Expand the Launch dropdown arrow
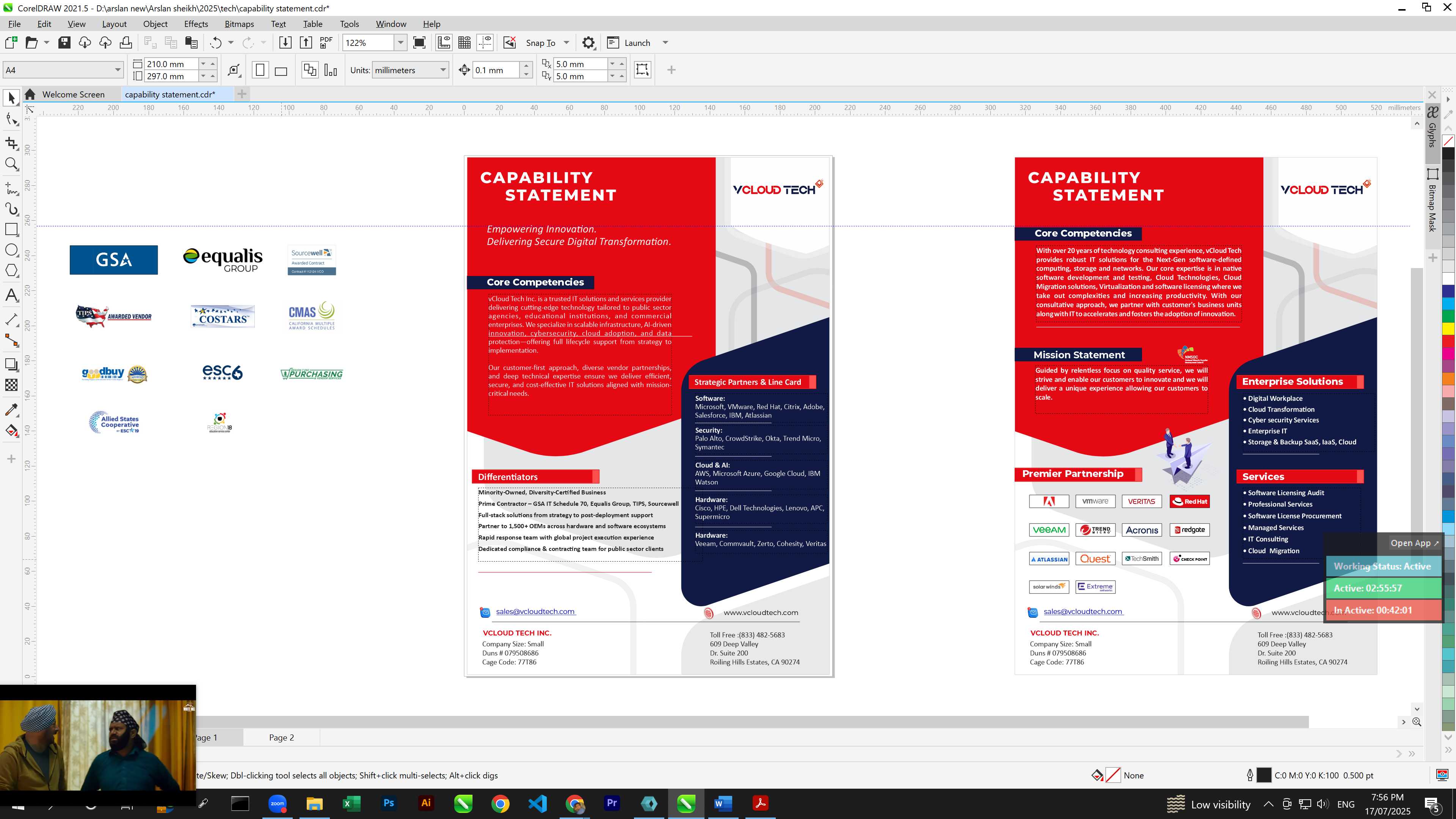1456x819 pixels. 665,42
